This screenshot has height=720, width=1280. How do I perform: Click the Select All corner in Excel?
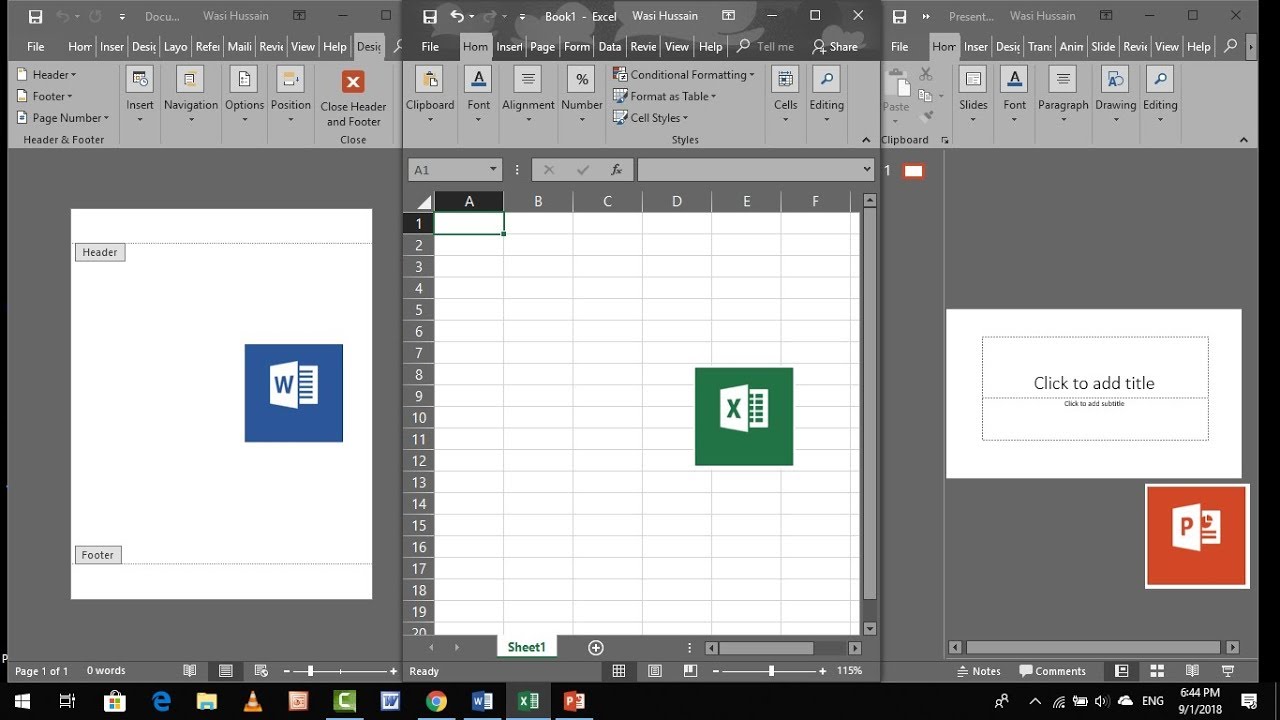pos(424,201)
